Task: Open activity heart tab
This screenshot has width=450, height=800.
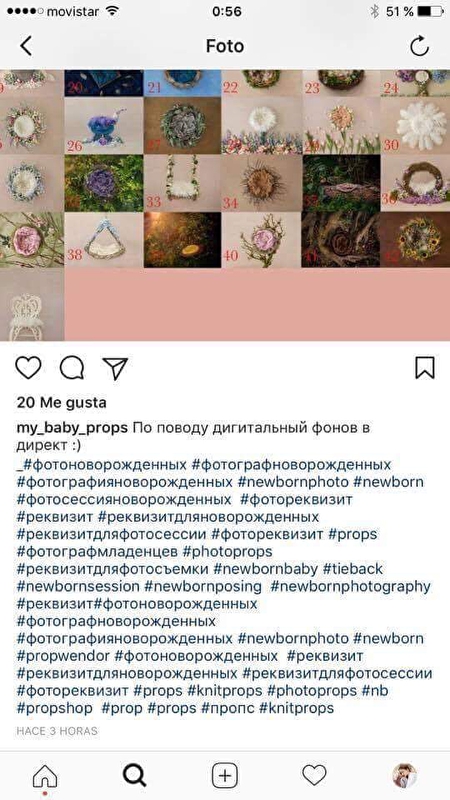Action: (x=314, y=776)
